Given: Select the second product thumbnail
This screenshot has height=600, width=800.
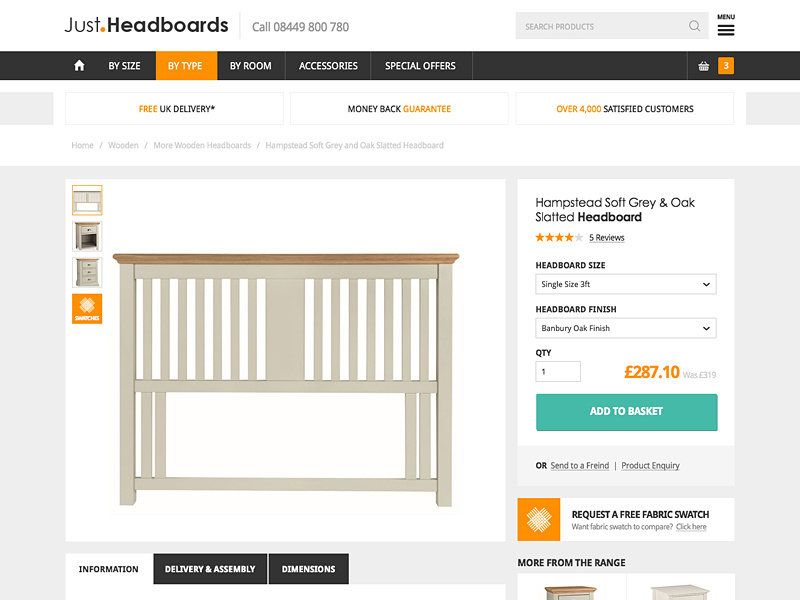Looking at the screenshot, I should [87, 236].
